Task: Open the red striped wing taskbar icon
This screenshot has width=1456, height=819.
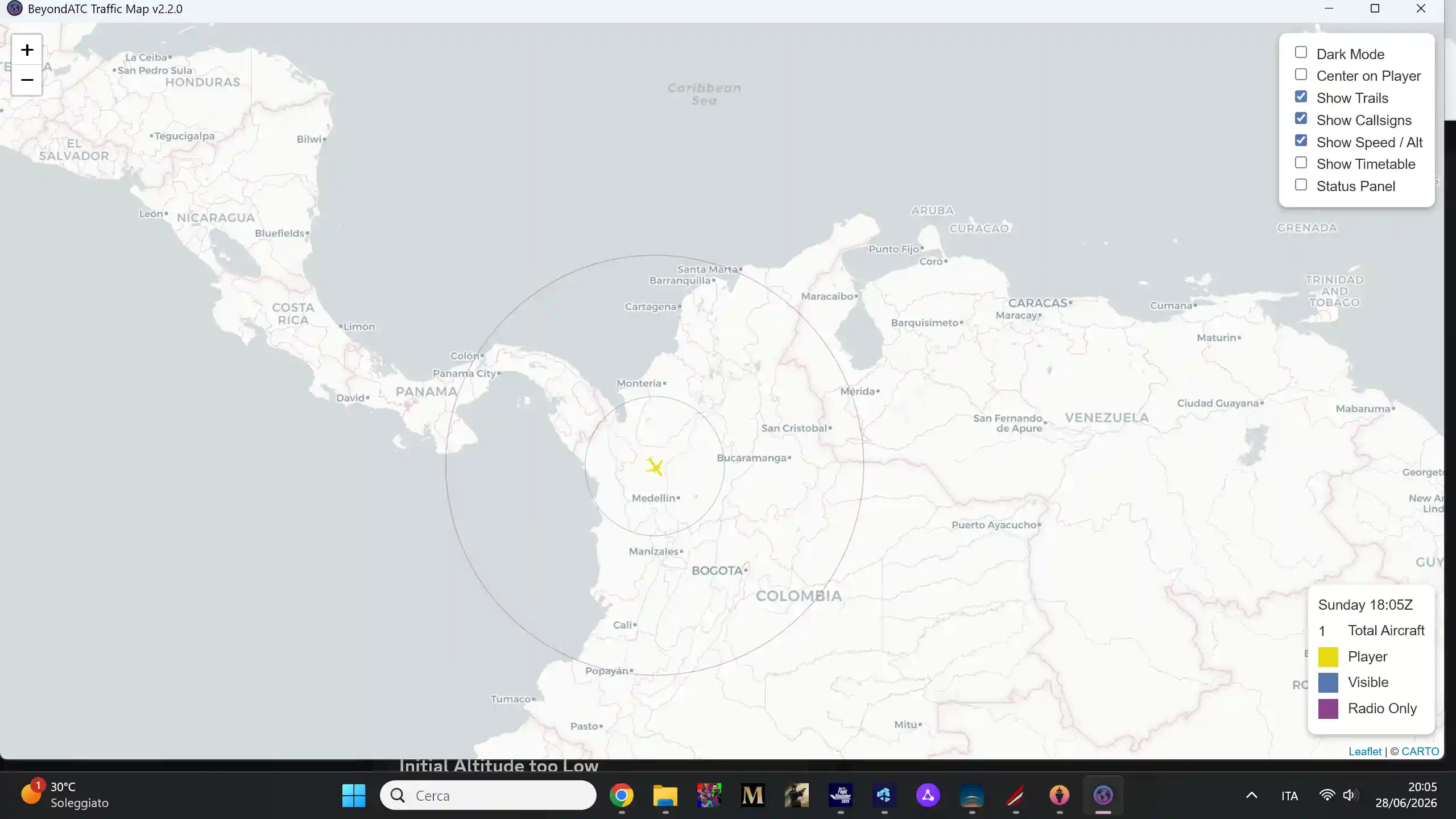Action: click(1015, 795)
